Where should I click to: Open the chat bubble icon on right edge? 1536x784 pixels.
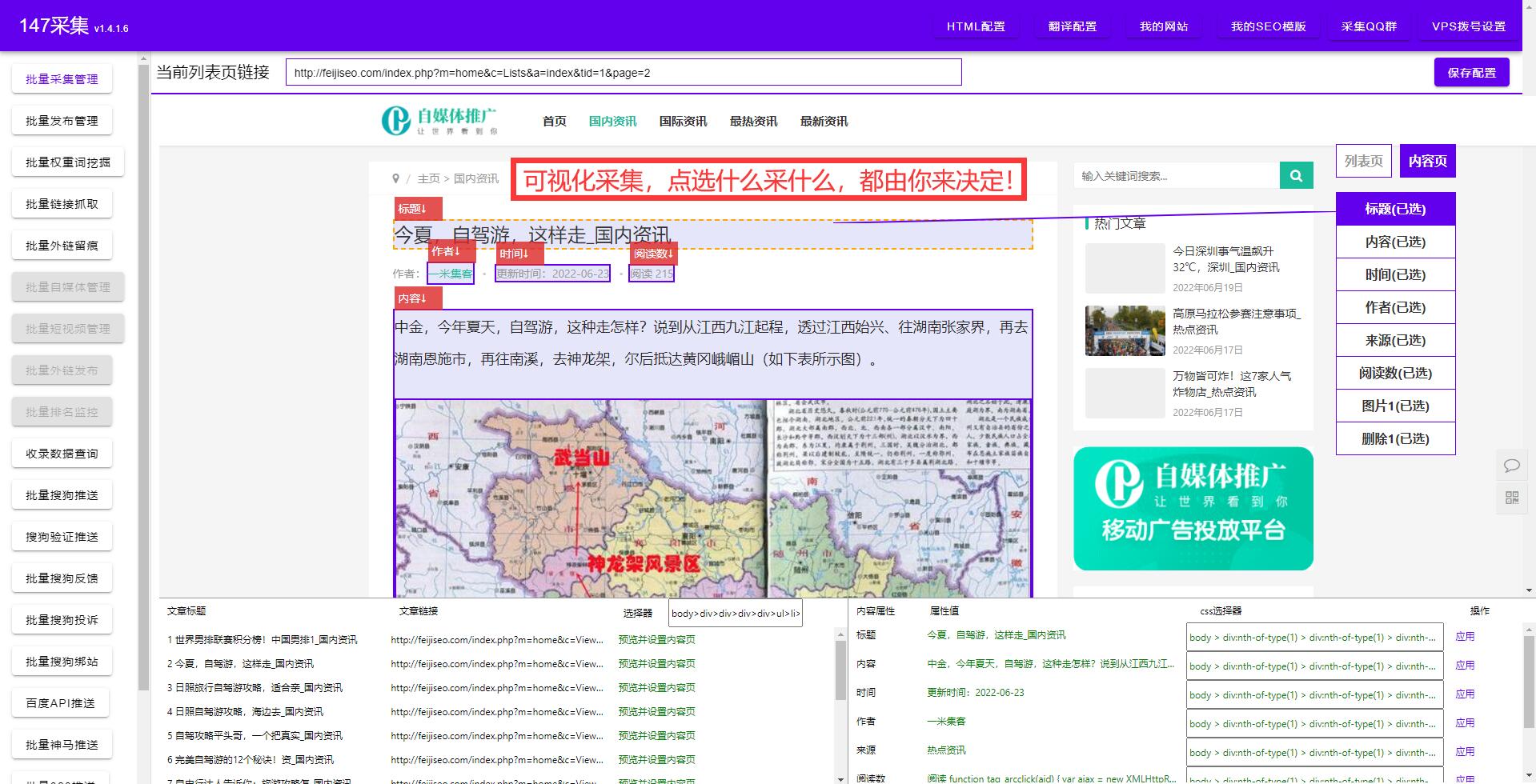tap(1511, 465)
